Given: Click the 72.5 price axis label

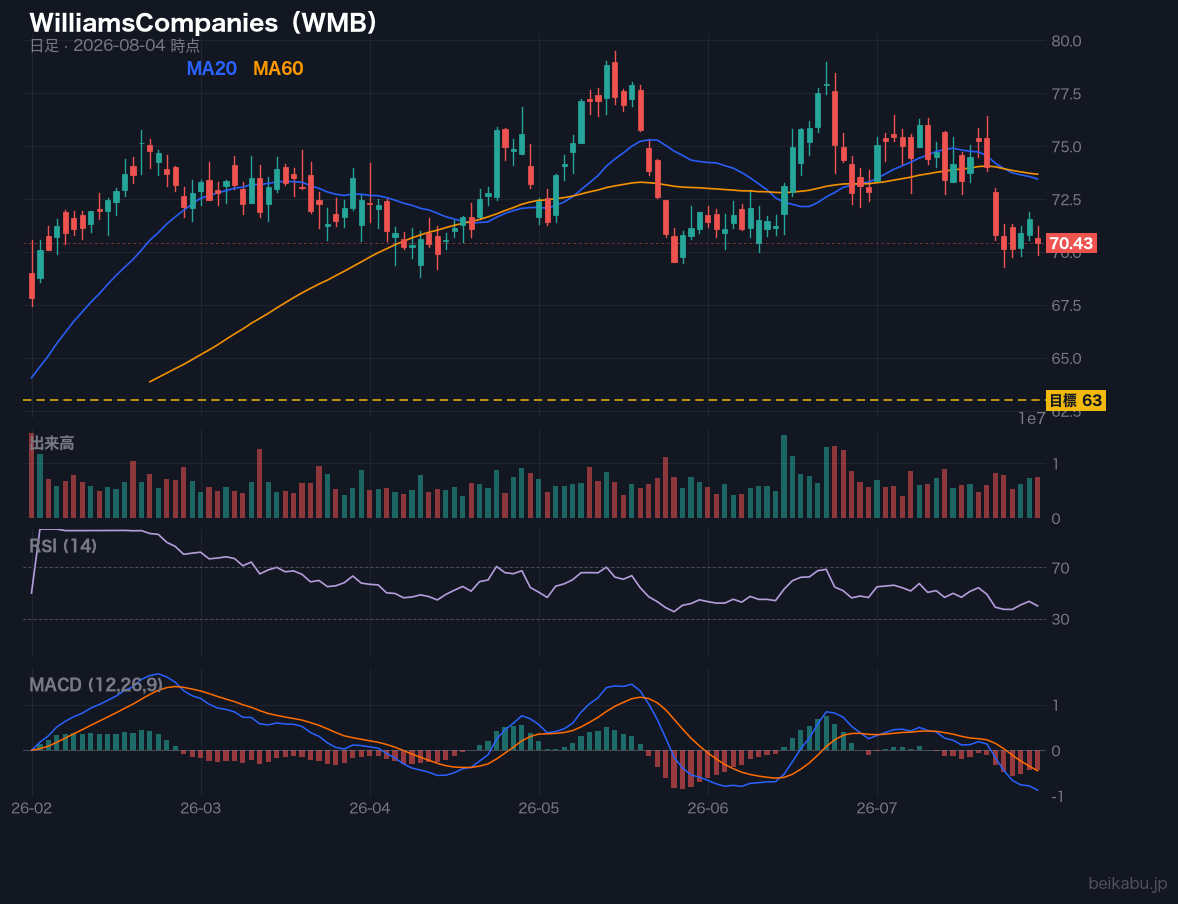Looking at the screenshot, I should (1066, 200).
